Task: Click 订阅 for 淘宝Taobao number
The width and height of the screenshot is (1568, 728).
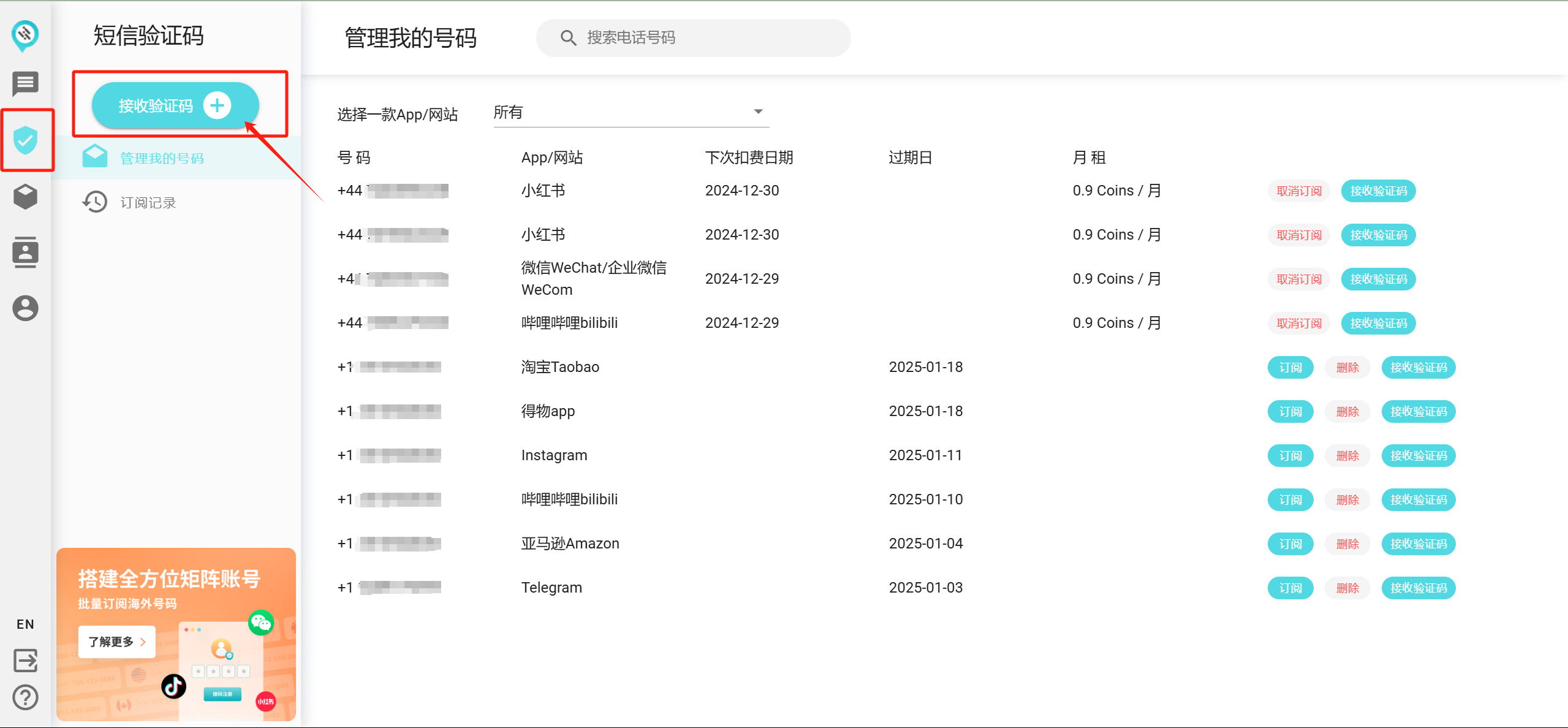Action: tap(1290, 368)
